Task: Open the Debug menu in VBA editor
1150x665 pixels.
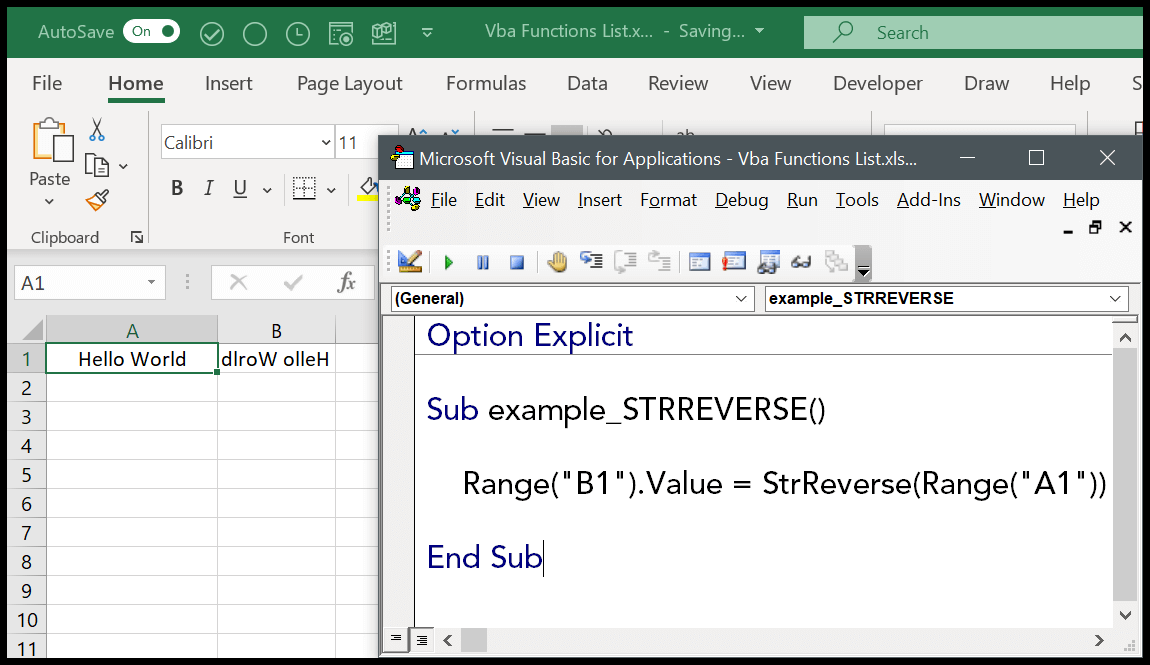Action: [741, 200]
